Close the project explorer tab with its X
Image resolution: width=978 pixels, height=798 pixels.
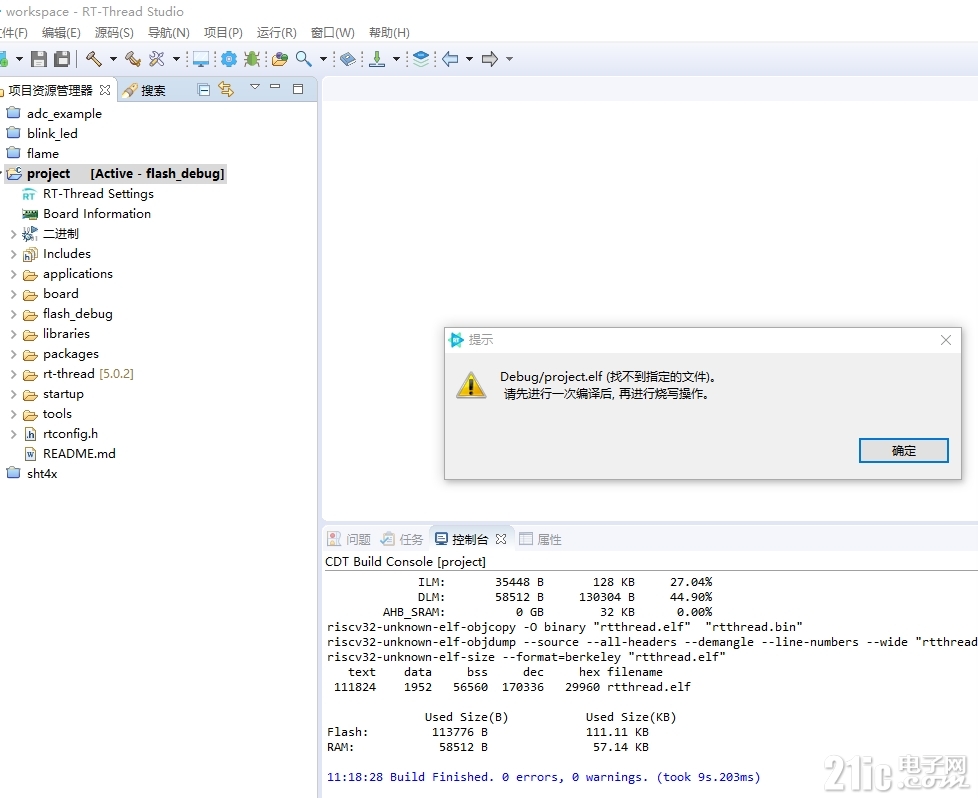[x=105, y=90]
